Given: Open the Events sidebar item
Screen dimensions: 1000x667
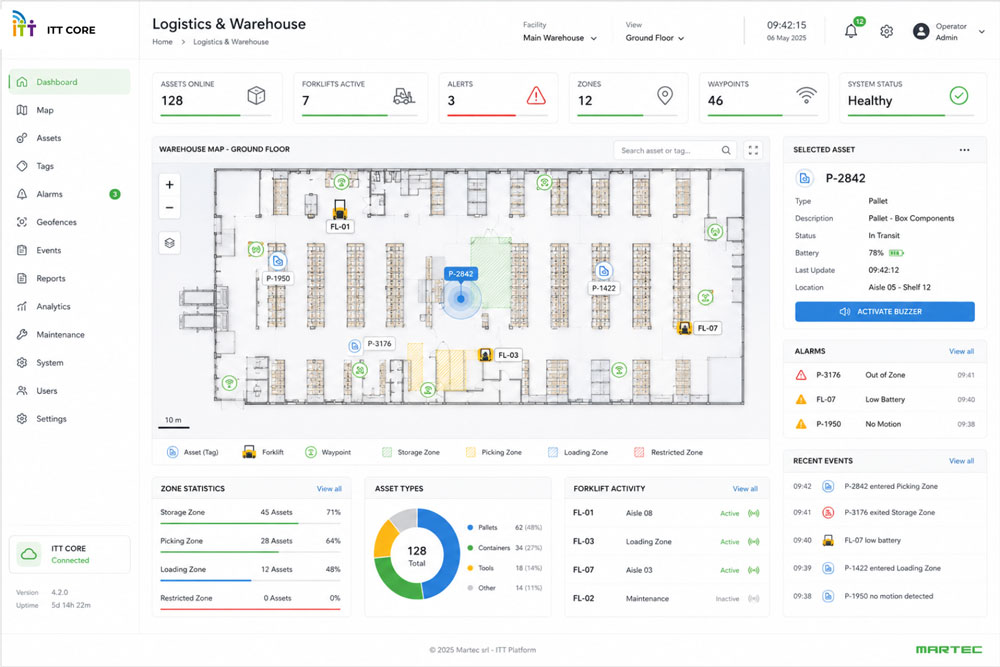Looking at the screenshot, I should point(70,250).
